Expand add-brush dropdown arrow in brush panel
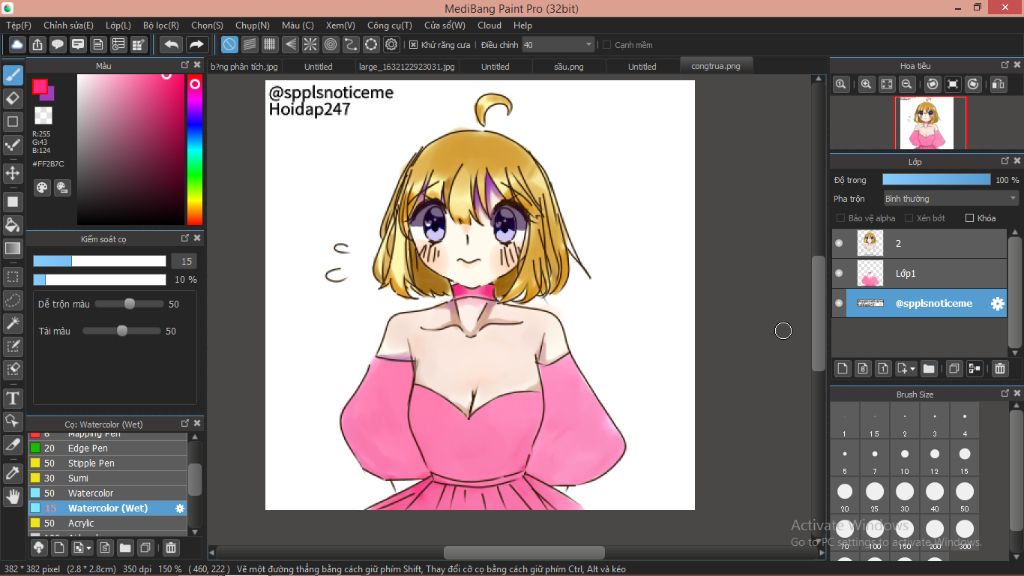The image size is (1024, 576). 88,548
